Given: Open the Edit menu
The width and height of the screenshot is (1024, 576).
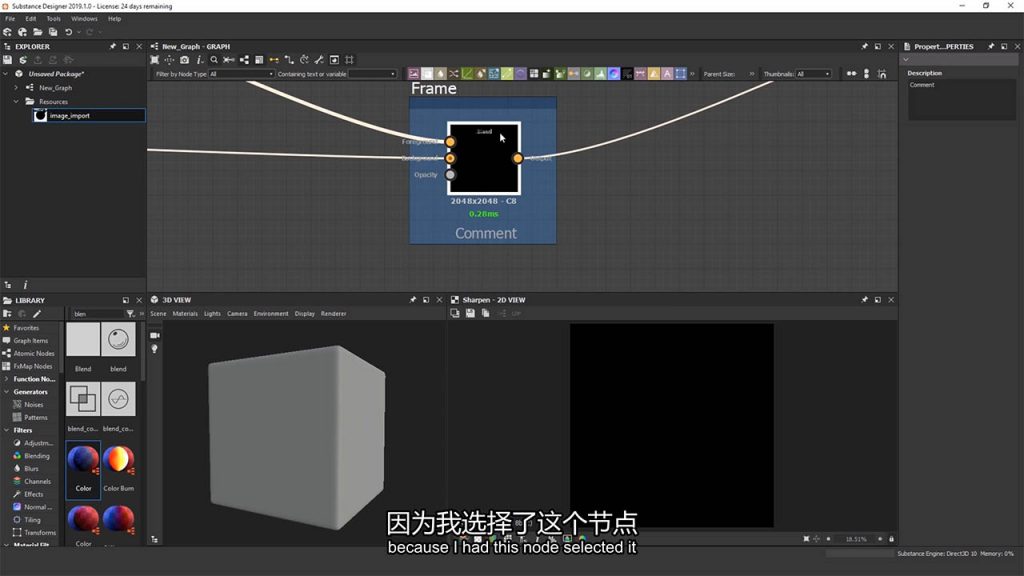Looking at the screenshot, I should coord(31,19).
